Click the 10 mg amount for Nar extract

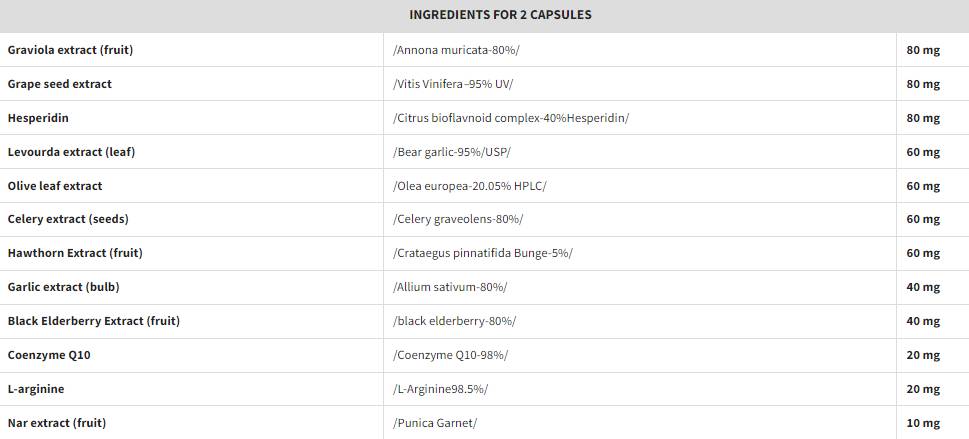point(923,424)
